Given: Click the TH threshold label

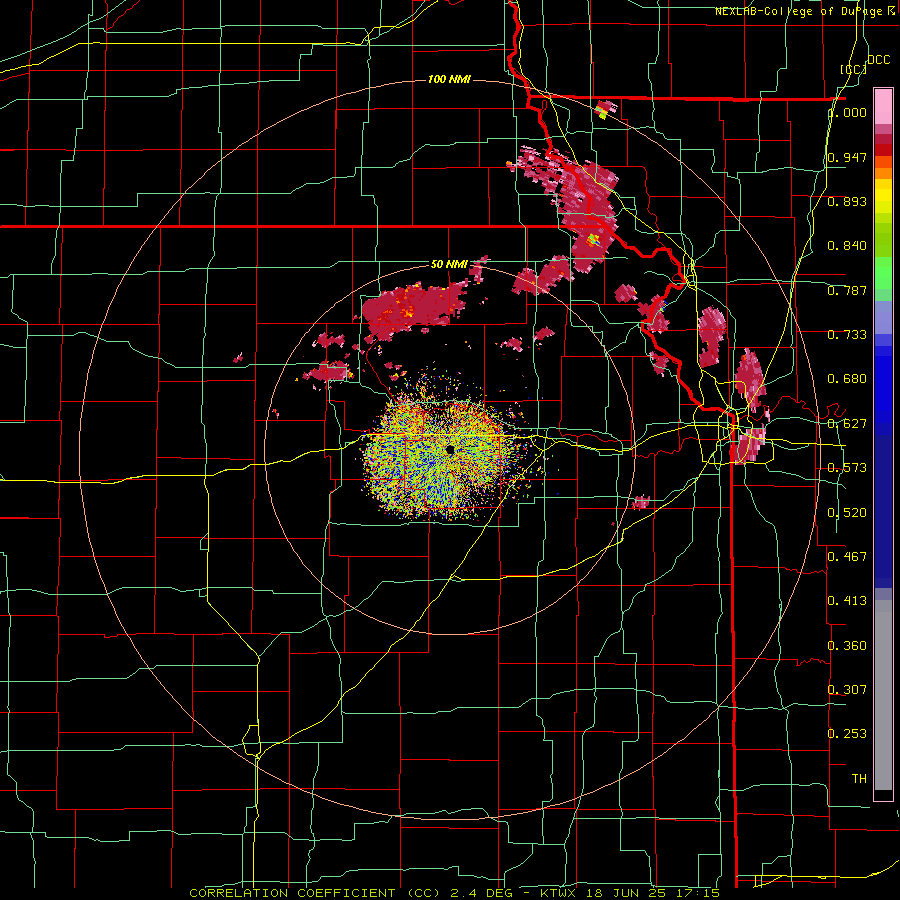Looking at the screenshot, I should [859, 779].
